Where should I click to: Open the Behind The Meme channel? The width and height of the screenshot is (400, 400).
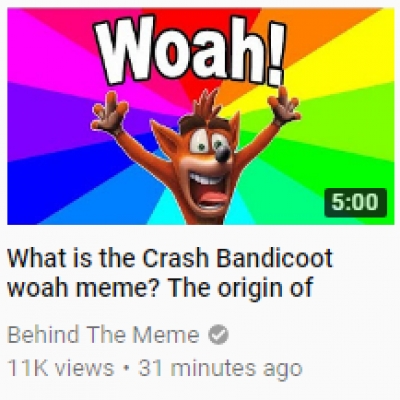coord(103,335)
